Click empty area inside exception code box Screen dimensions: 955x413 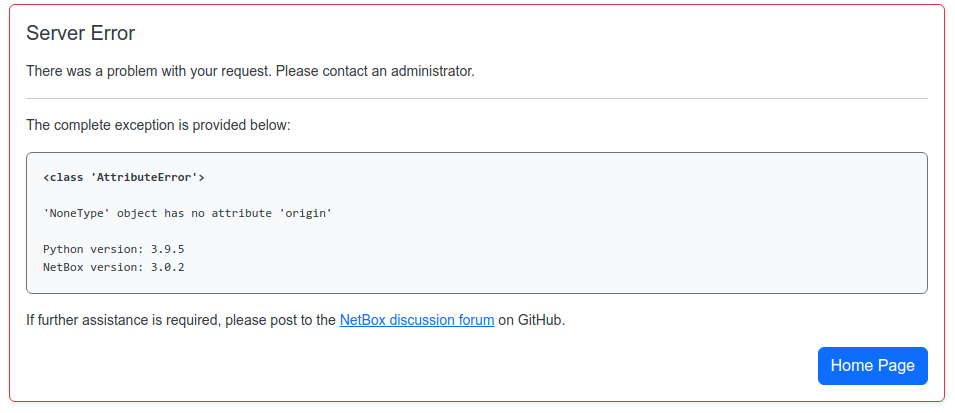pyautogui.click(x=609, y=231)
